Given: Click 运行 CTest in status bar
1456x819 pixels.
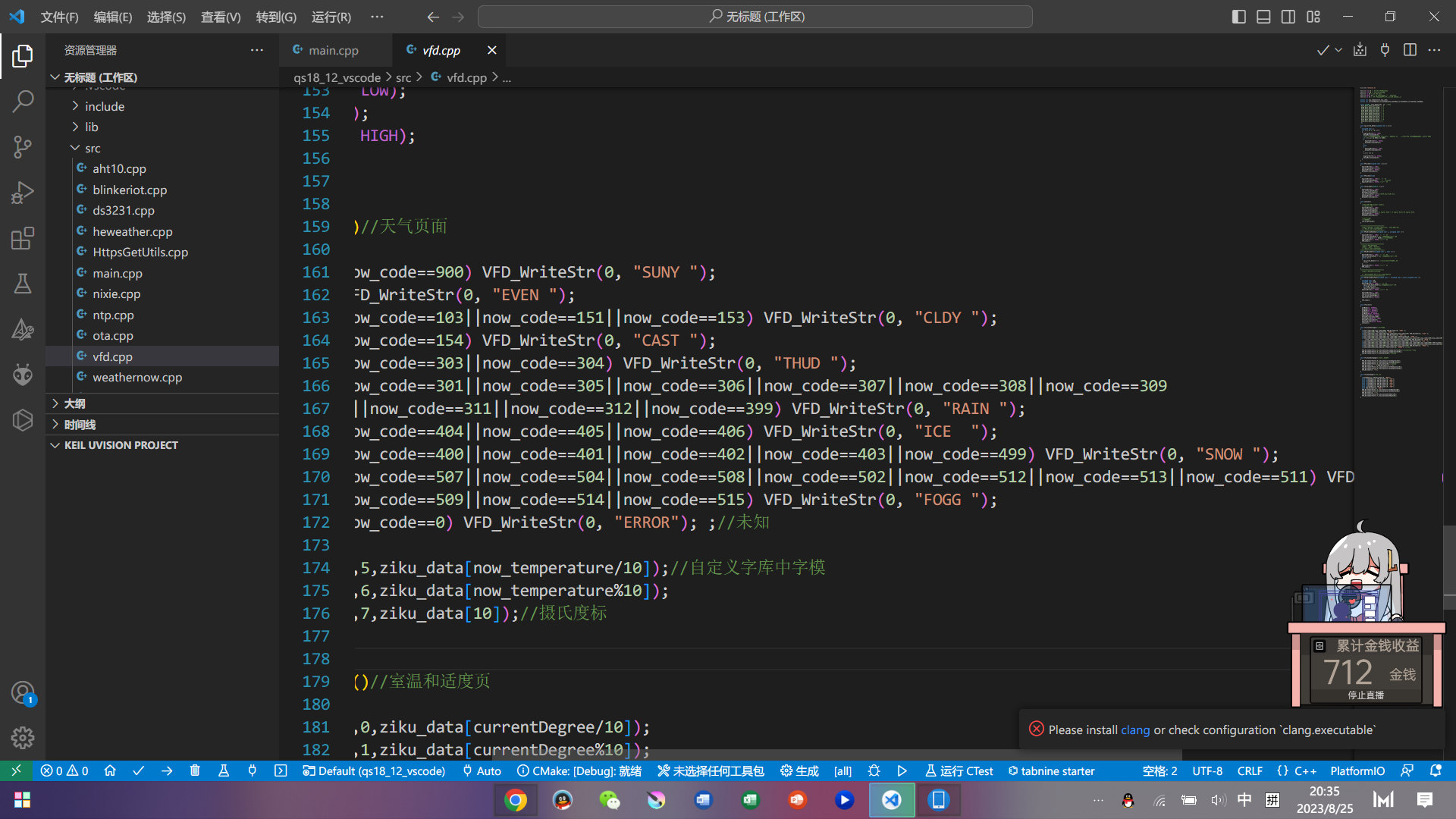Looking at the screenshot, I should pyautogui.click(x=959, y=770).
